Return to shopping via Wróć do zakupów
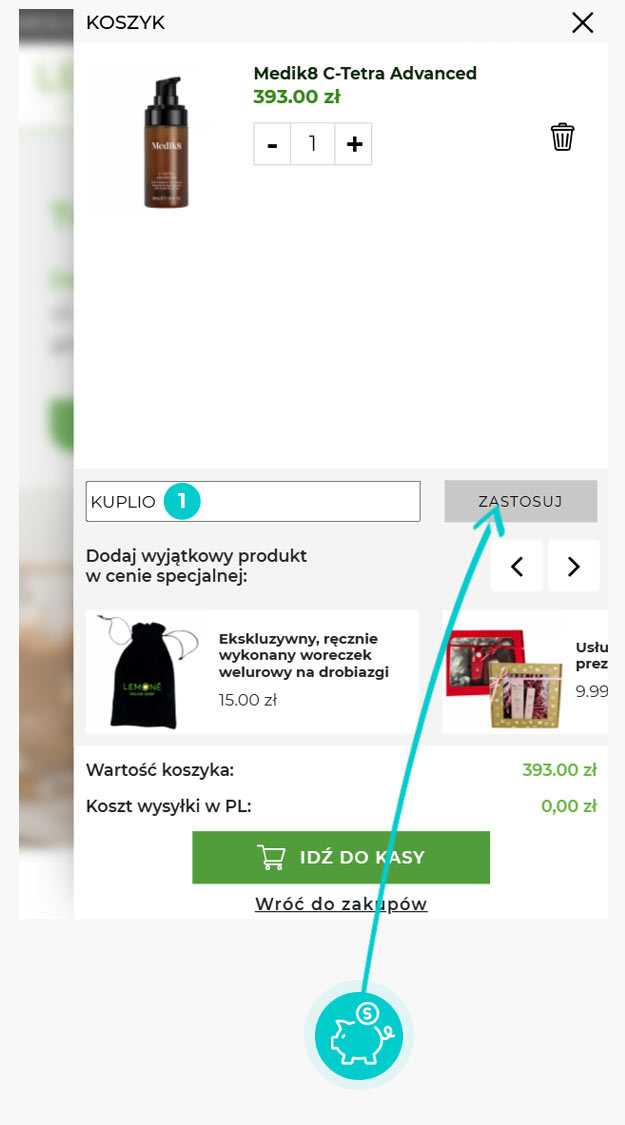Image resolution: width=625 pixels, height=1125 pixels. point(341,903)
